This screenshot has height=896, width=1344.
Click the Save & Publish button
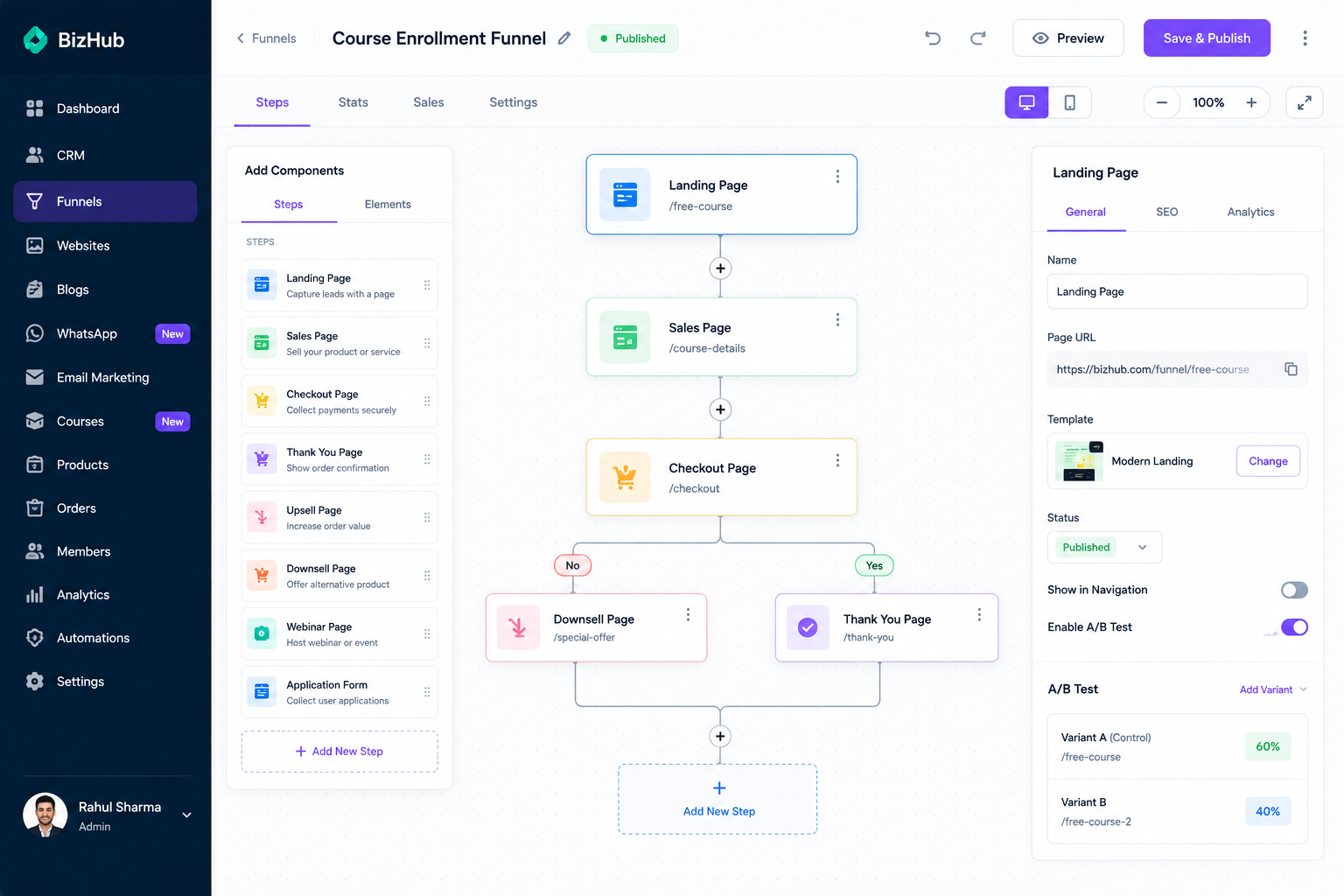coord(1207,38)
